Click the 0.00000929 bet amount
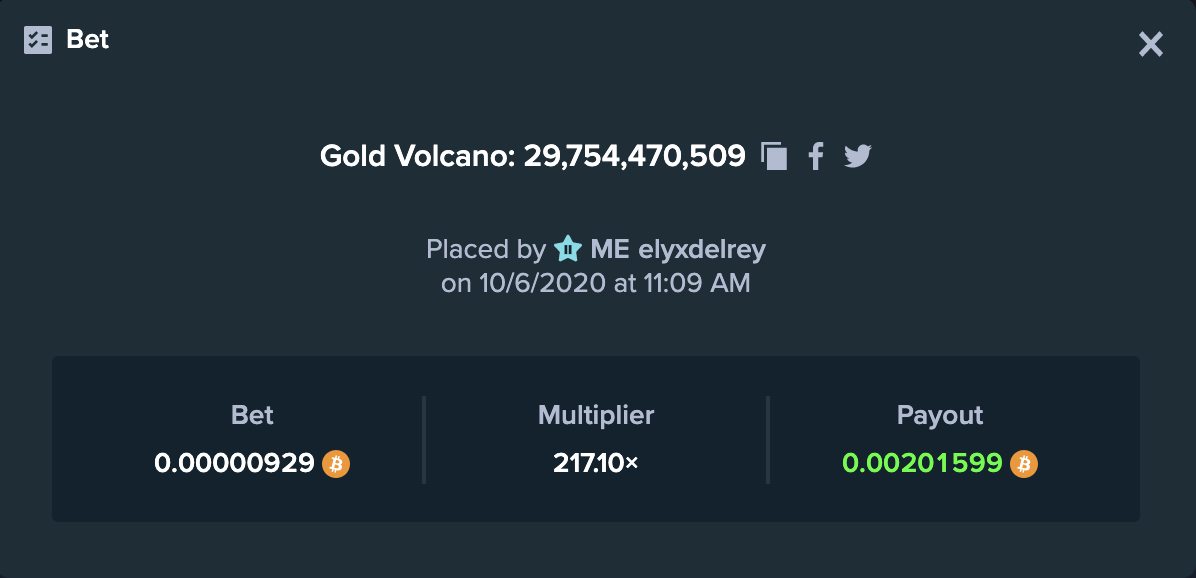The image size is (1196, 578). click(234, 463)
